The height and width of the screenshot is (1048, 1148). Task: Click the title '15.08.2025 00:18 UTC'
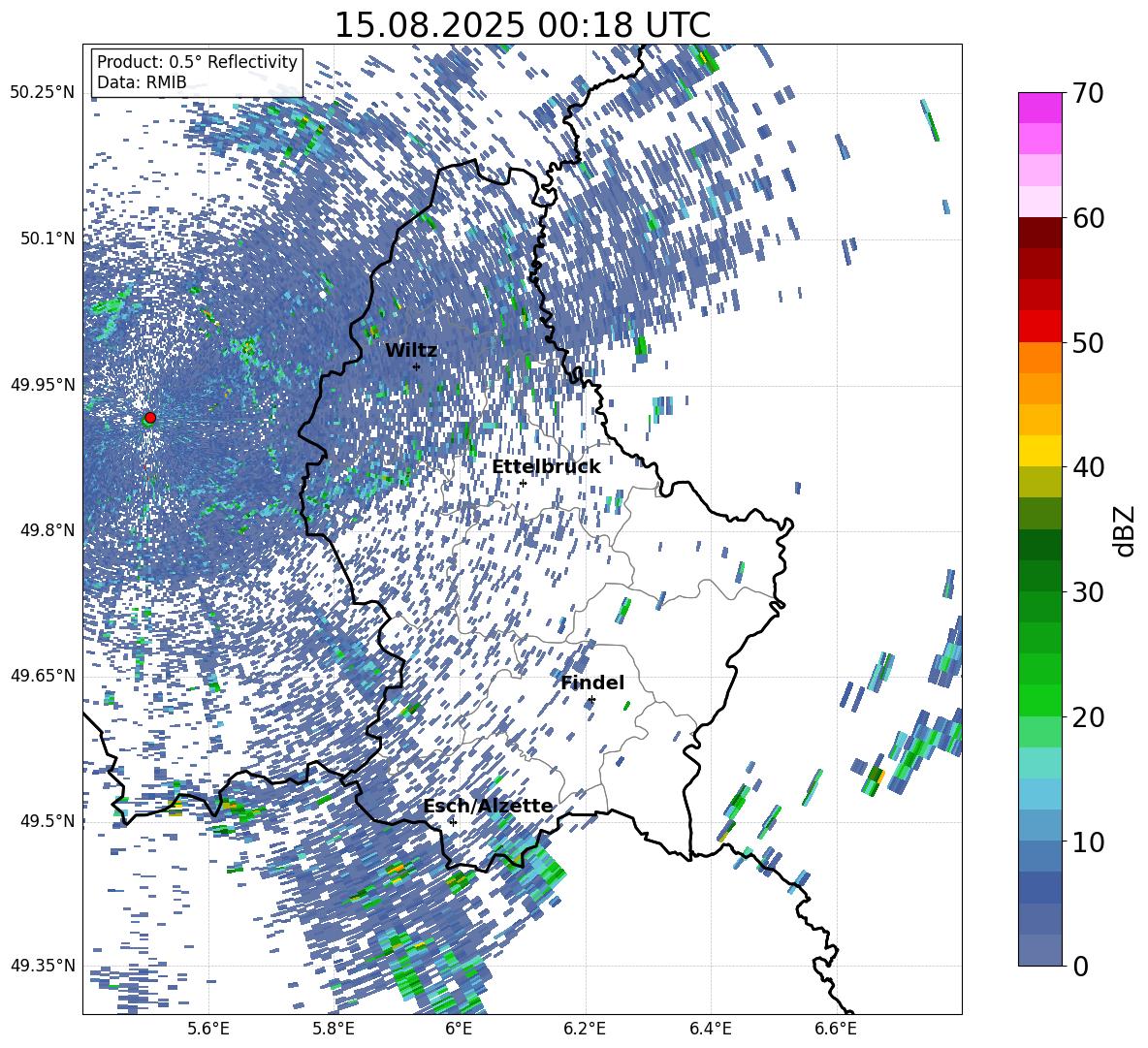click(x=522, y=25)
